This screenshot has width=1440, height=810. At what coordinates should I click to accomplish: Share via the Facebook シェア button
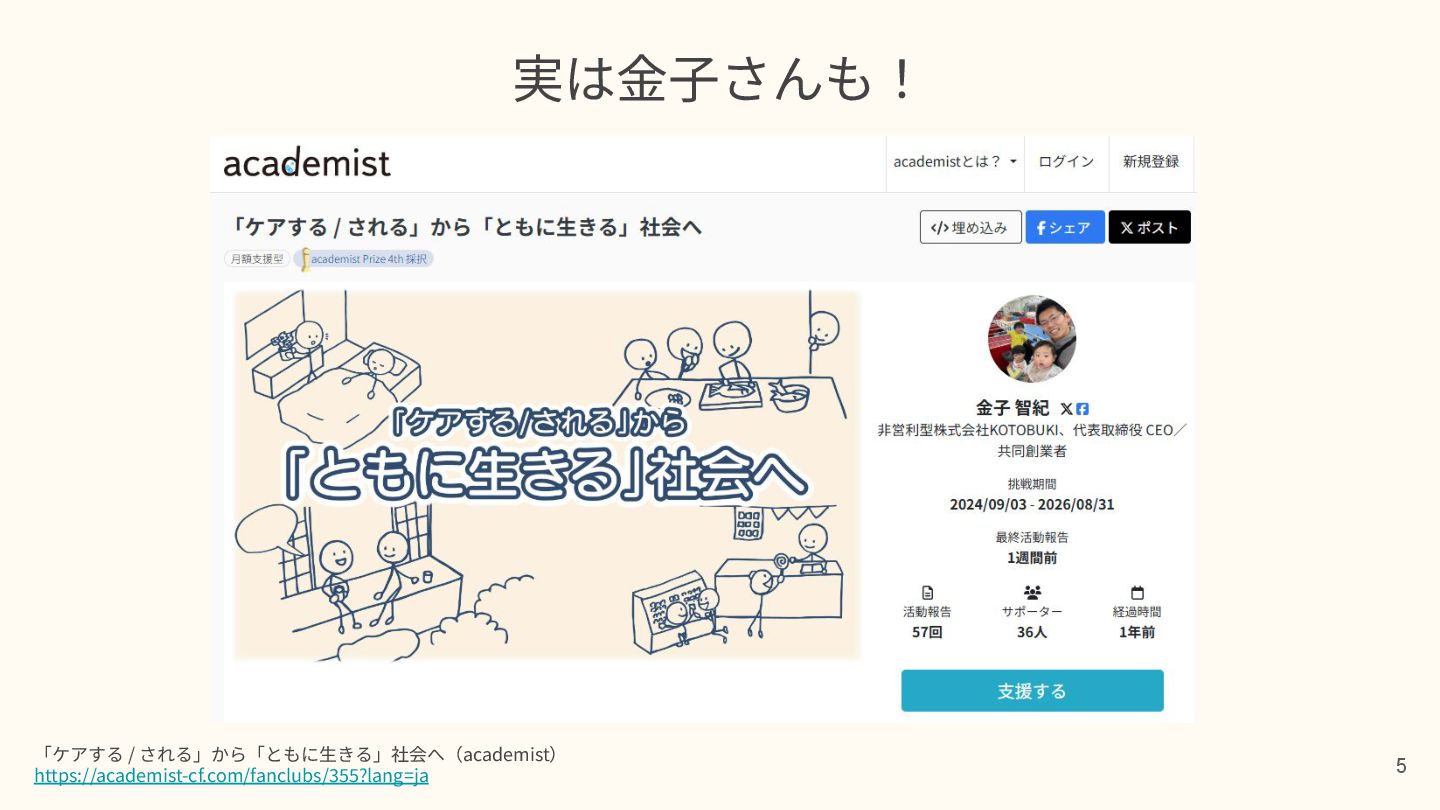(x=1065, y=227)
